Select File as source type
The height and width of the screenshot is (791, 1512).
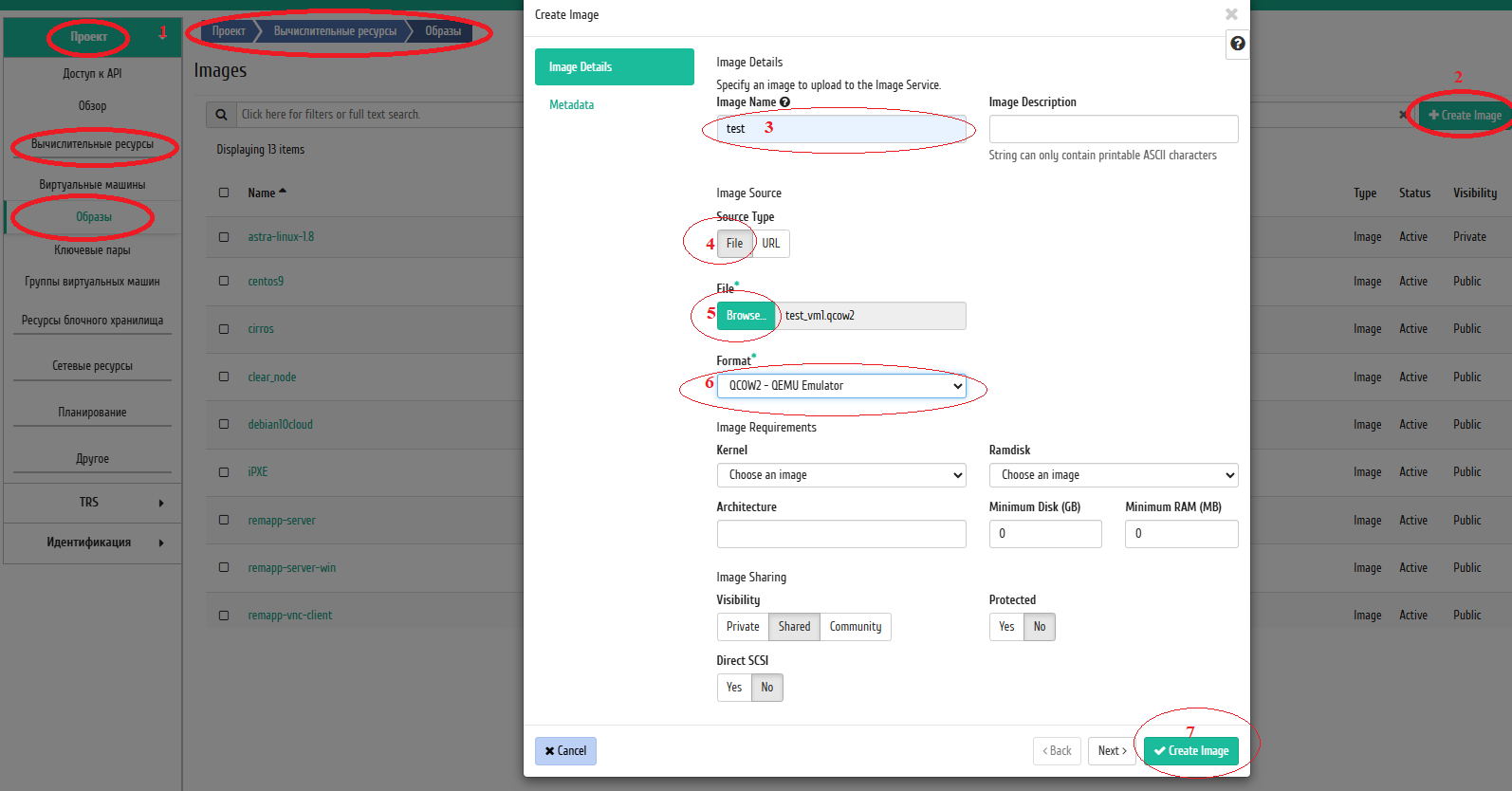734,244
